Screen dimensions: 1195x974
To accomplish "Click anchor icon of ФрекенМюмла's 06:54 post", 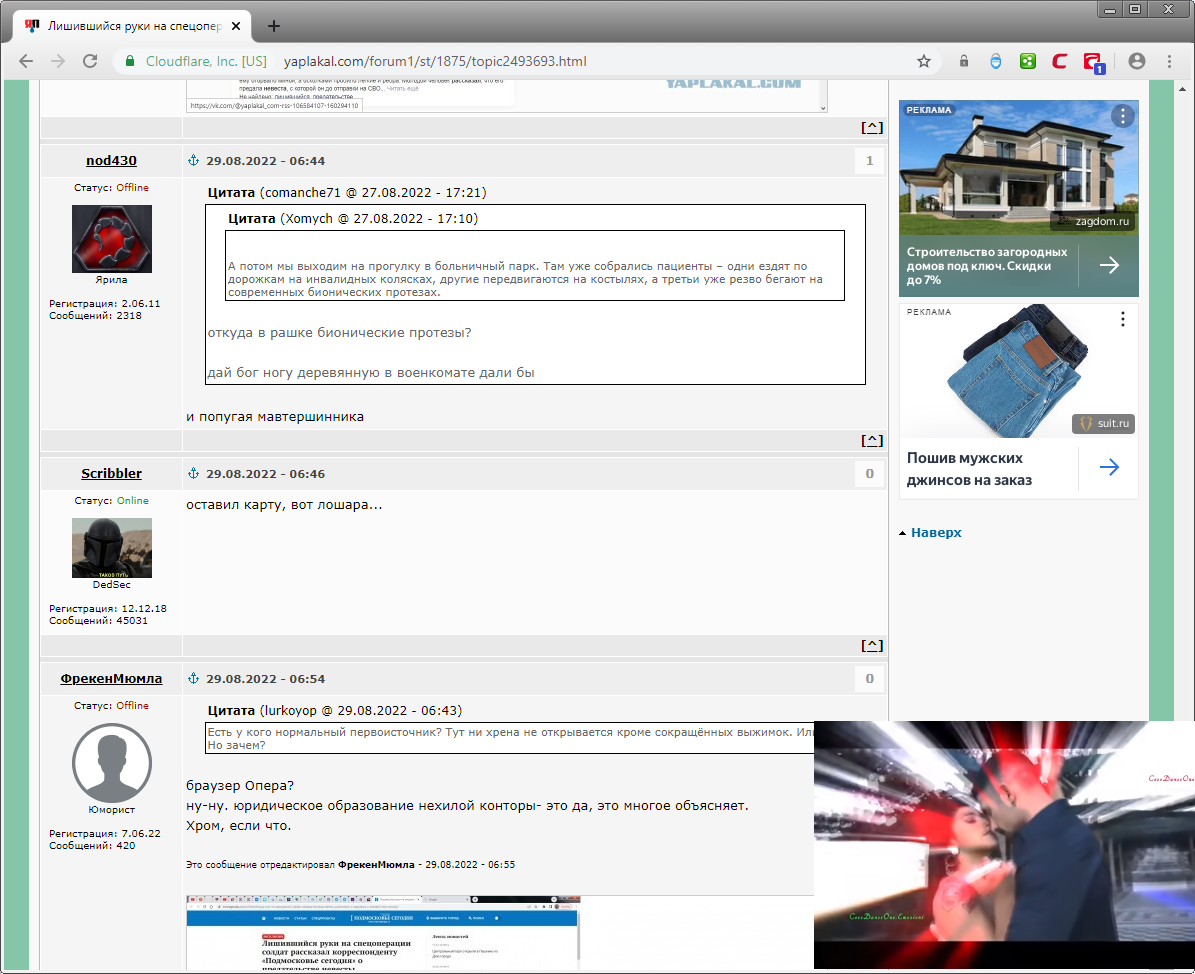I will 194,678.
